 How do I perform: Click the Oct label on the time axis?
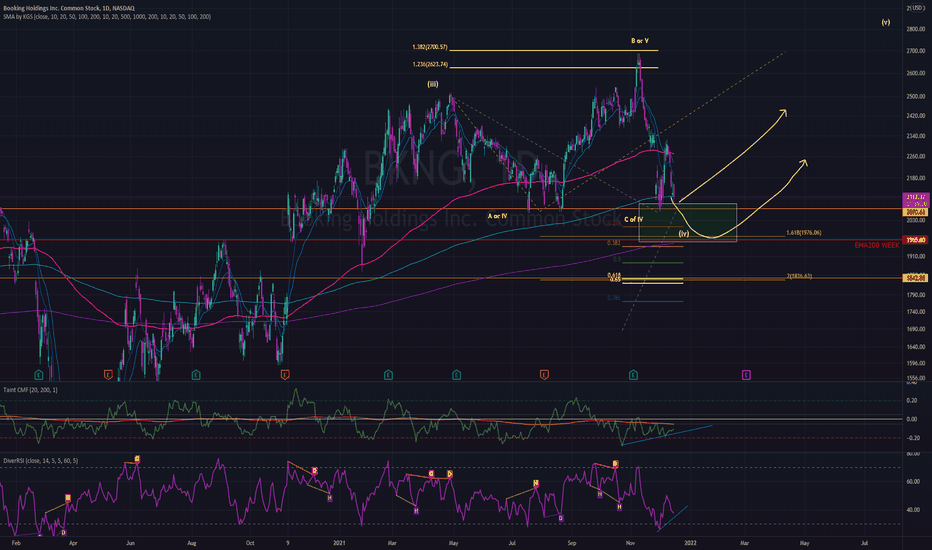point(250,543)
